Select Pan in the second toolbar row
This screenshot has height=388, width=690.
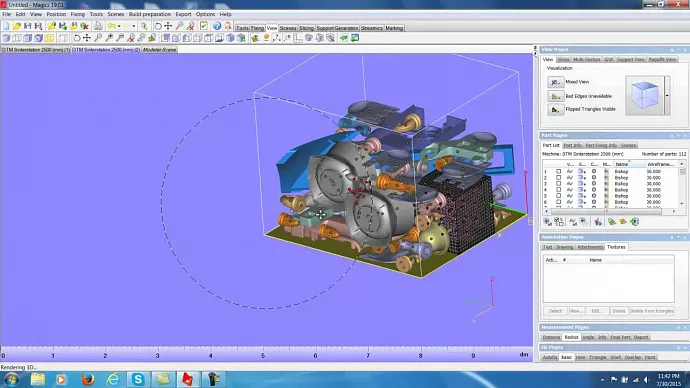coord(87,38)
